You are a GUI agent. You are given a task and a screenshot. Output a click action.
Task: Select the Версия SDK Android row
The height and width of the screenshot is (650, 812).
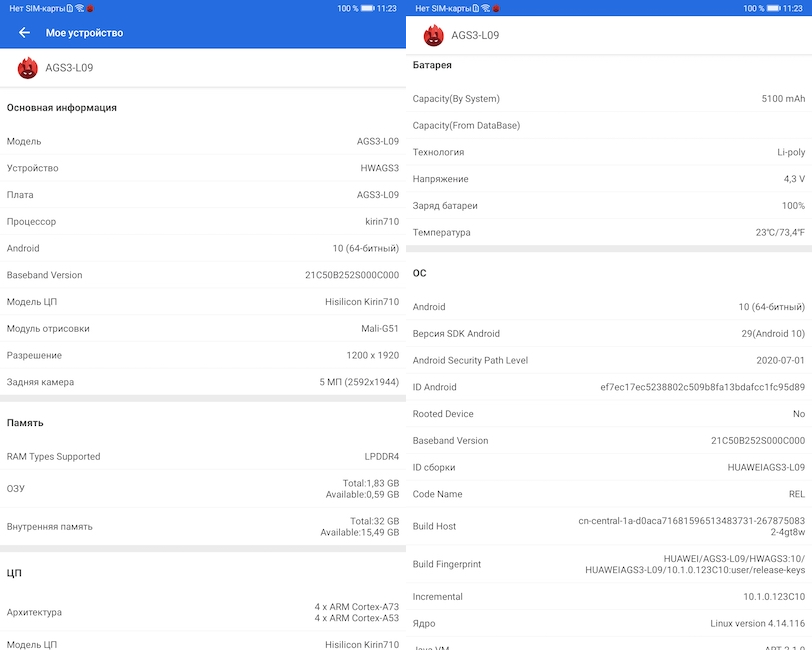click(609, 334)
